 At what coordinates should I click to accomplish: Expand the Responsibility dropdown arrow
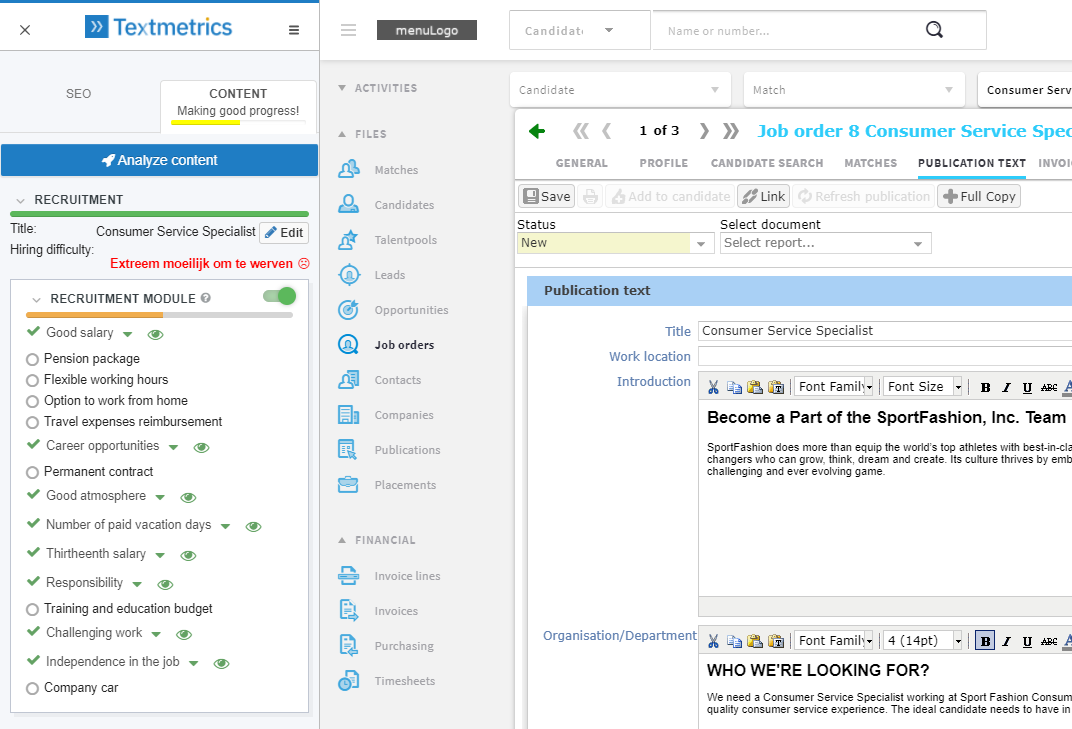137,584
